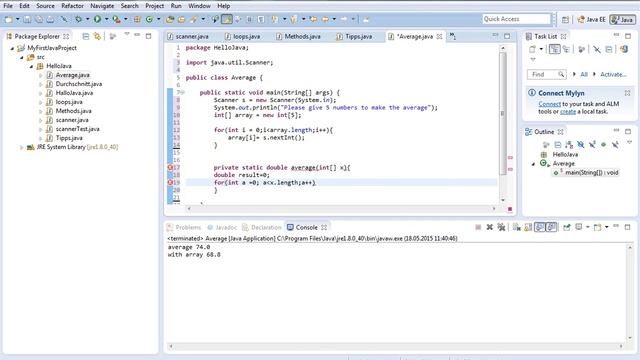Toggle Scheduled view in Task List
The image size is (640, 360).
click(x=566, y=49)
